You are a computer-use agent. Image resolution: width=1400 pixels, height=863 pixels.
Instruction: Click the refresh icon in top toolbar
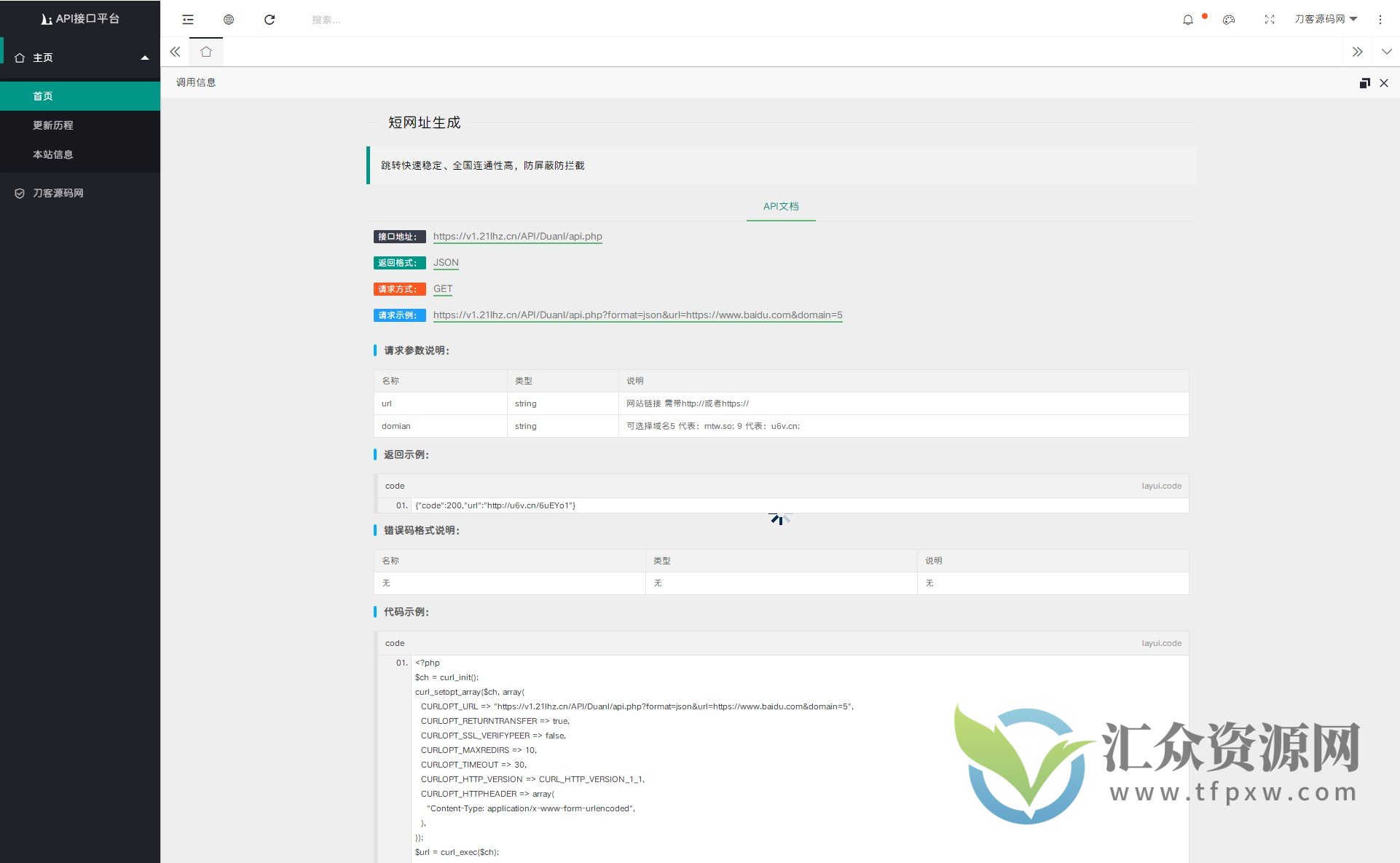270,20
